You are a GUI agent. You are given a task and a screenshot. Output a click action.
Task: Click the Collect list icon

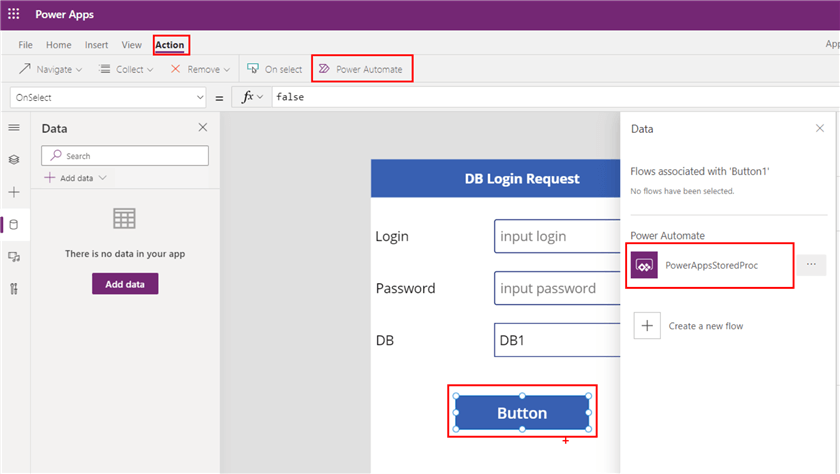(104, 69)
